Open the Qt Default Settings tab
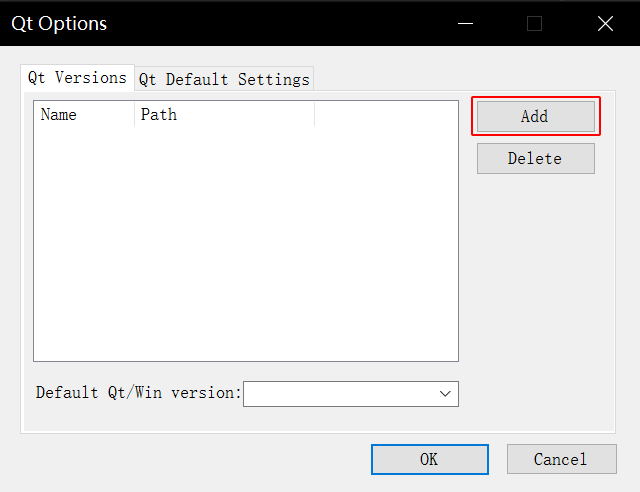 (x=224, y=79)
